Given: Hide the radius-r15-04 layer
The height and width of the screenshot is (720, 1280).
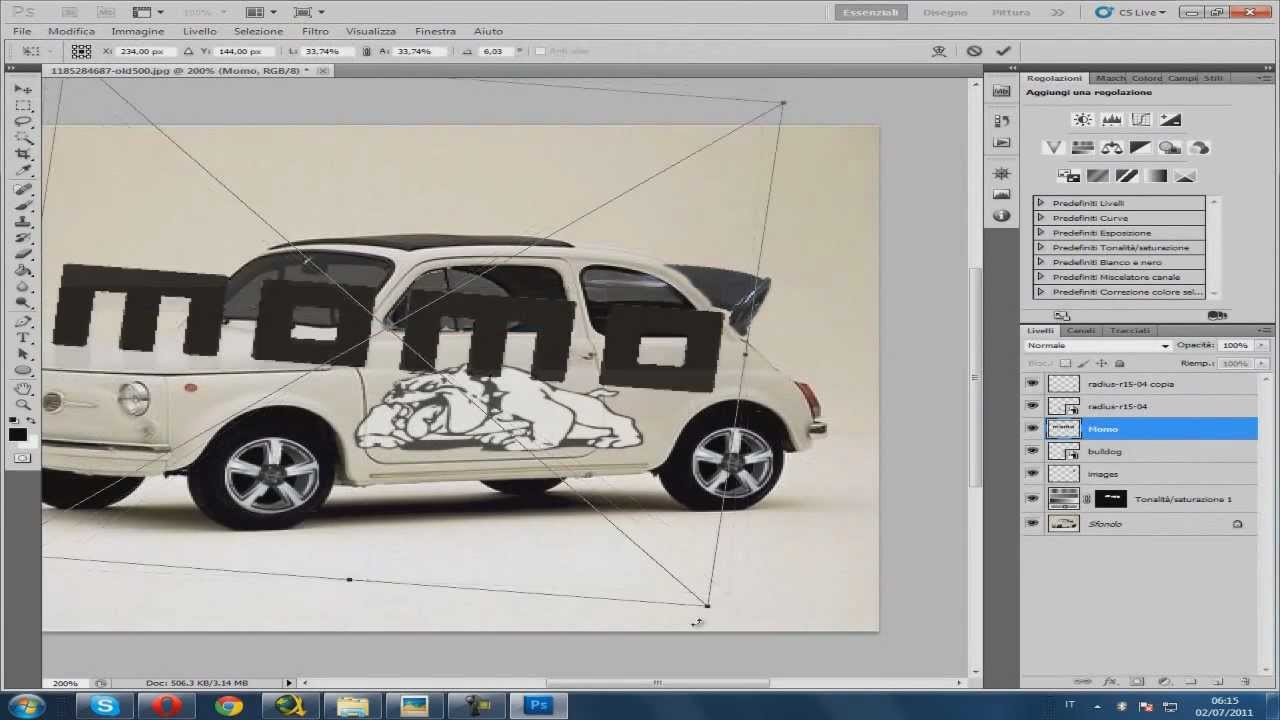Looking at the screenshot, I should tap(1033, 406).
